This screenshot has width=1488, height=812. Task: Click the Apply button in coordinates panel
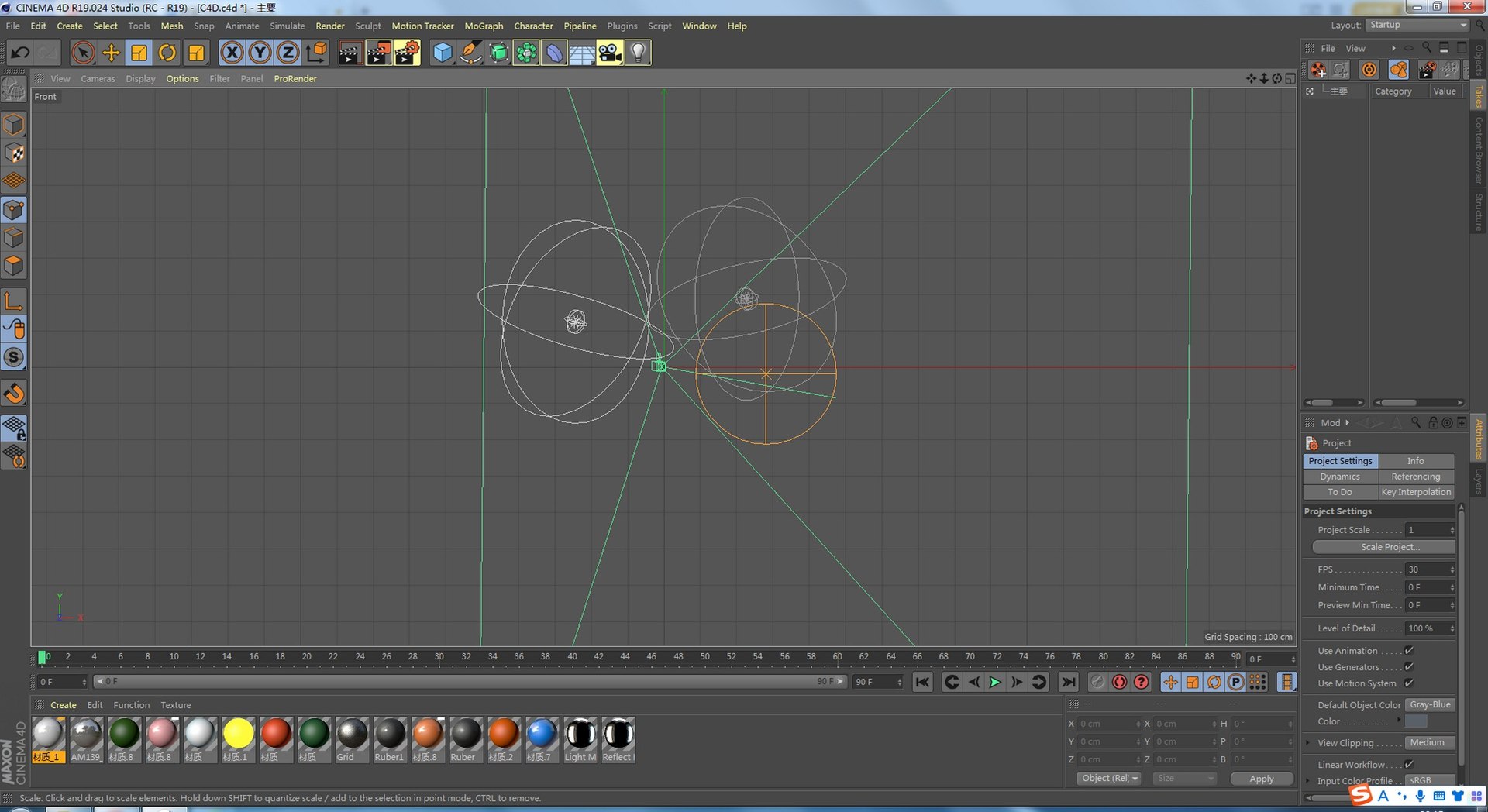pos(1262,779)
